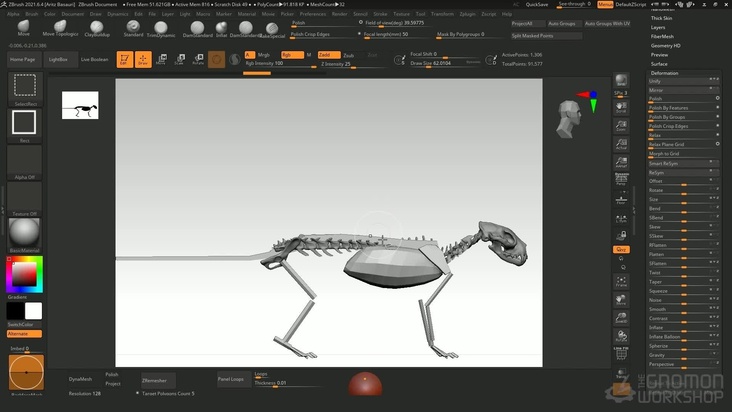Click the ZRemesher button
This screenshot has height=412, width=732.
(158, 380)
